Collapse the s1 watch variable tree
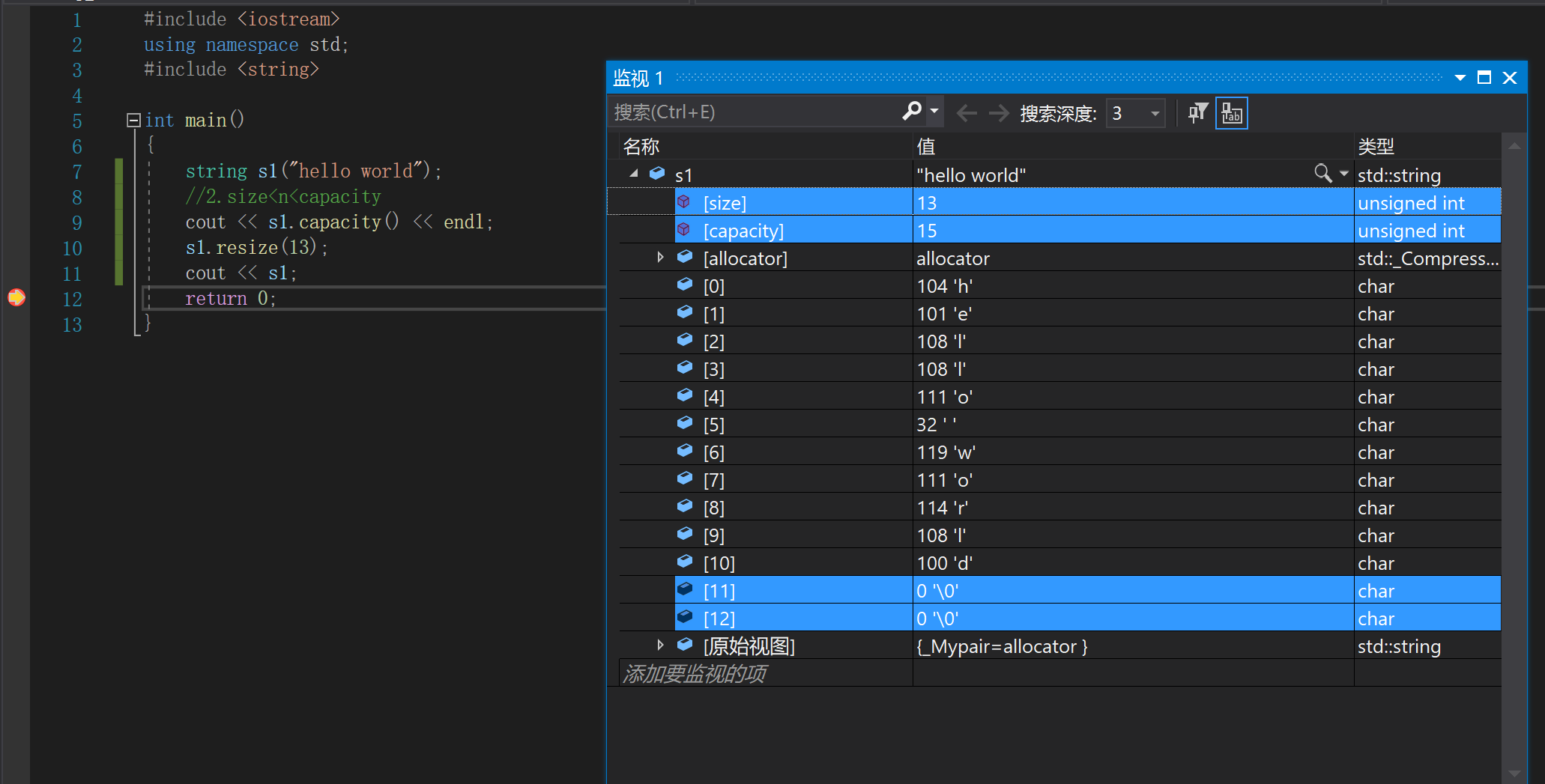This screenshot has height=784, width=1545. coord(634,174)
